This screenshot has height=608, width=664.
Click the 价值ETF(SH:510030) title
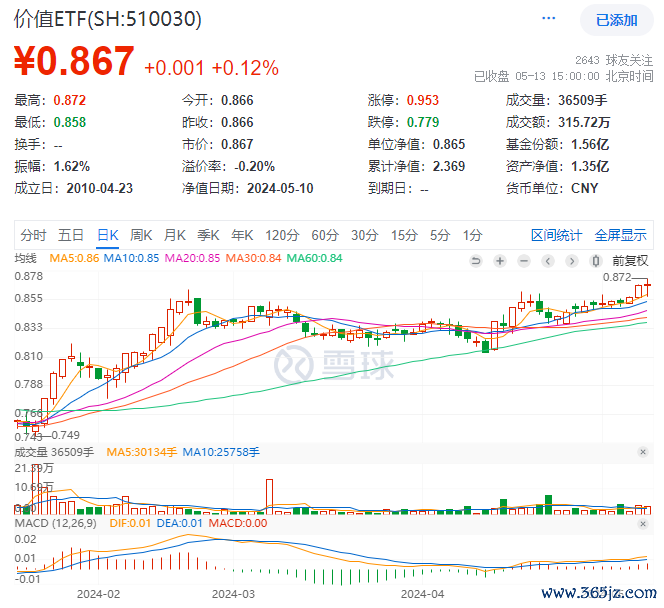[108, 19]
